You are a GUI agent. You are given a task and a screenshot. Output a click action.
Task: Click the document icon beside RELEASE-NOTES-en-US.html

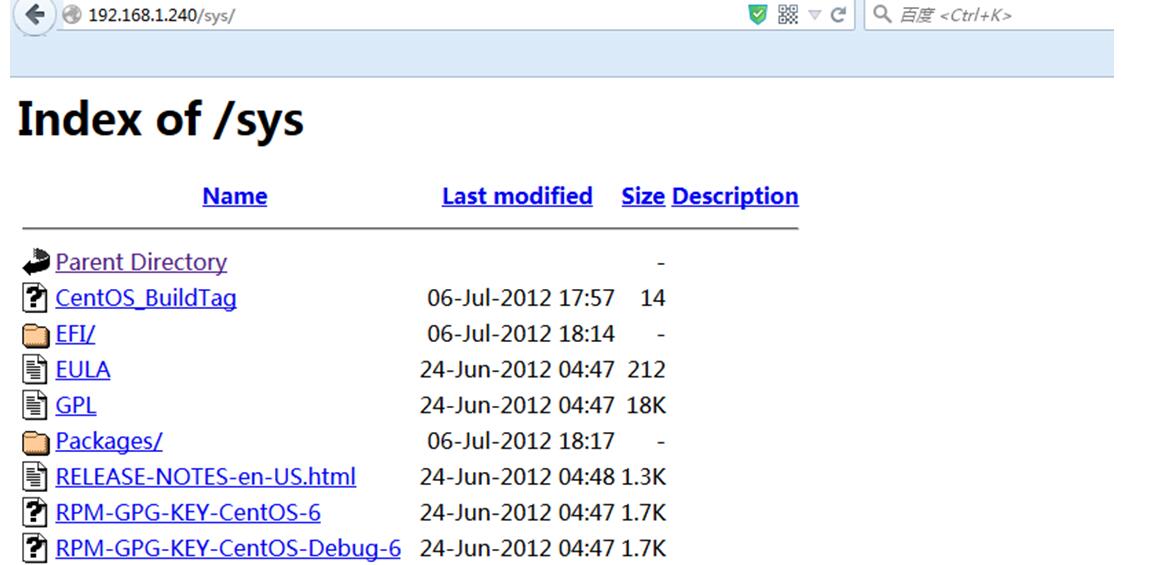pyautogui.click(x=34, y=477)
